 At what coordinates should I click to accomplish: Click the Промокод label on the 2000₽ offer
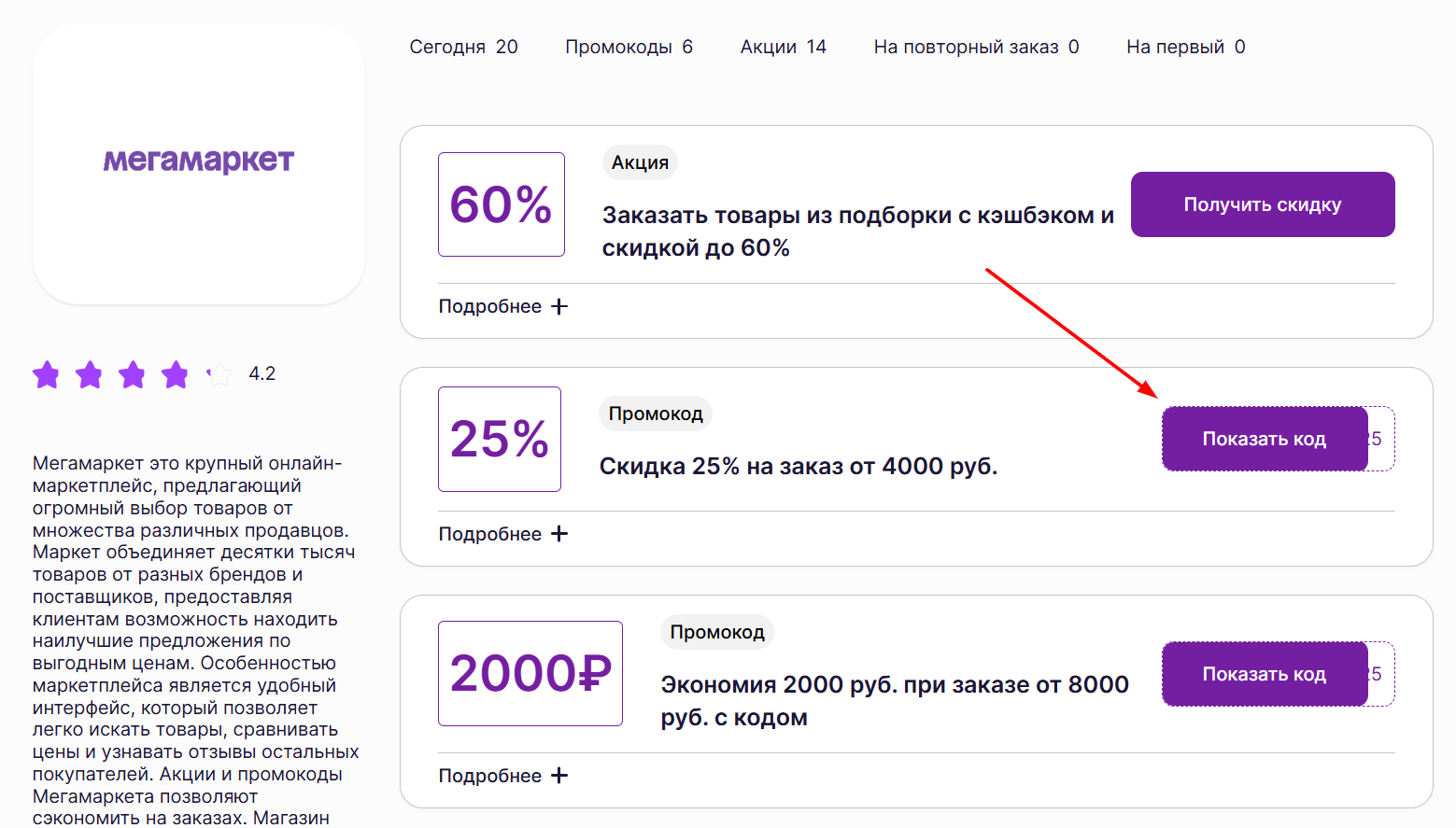pos(716,631)
